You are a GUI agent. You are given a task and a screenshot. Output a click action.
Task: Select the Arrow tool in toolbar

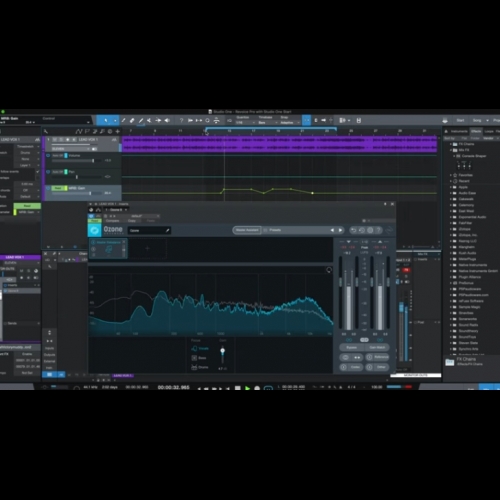pos(106,120)
